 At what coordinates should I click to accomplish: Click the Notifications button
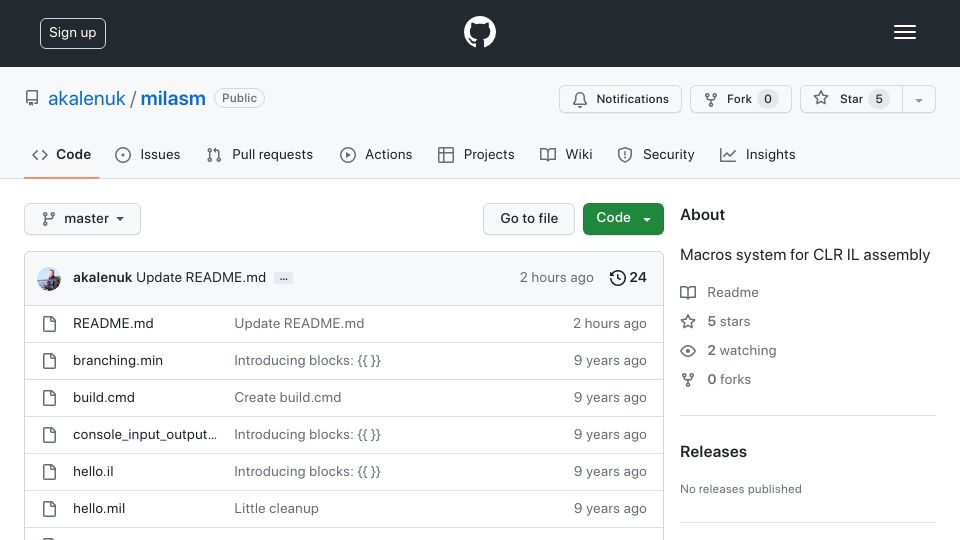(620, 99)
